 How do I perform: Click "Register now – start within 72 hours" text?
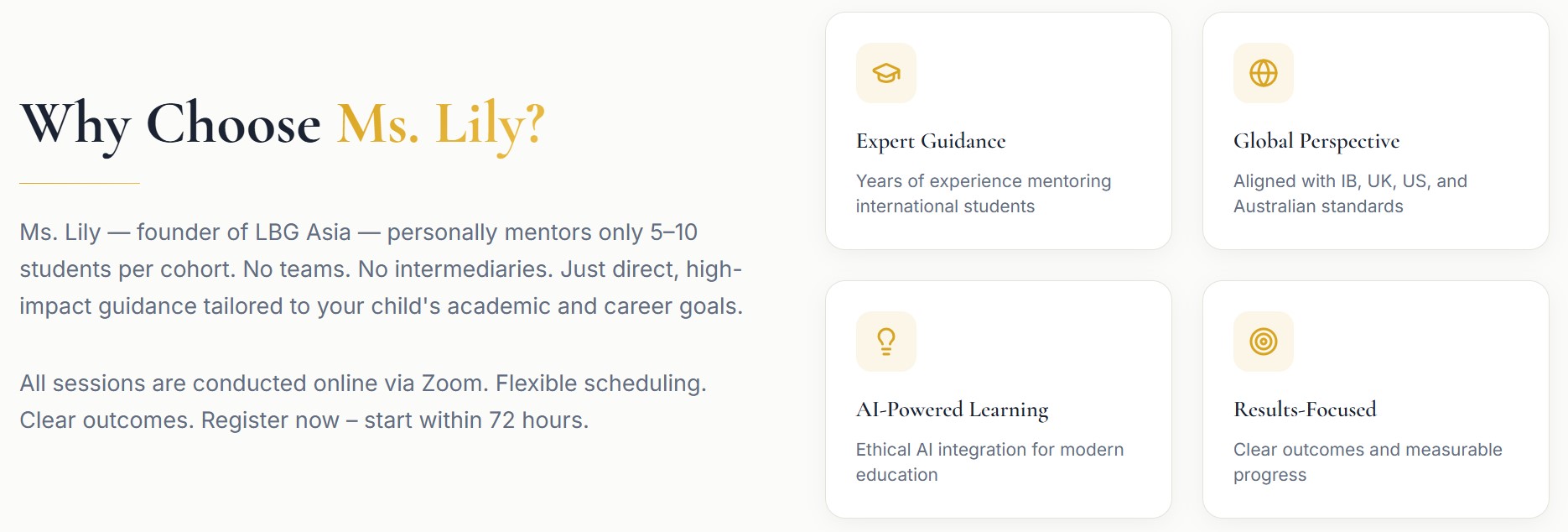394,420
